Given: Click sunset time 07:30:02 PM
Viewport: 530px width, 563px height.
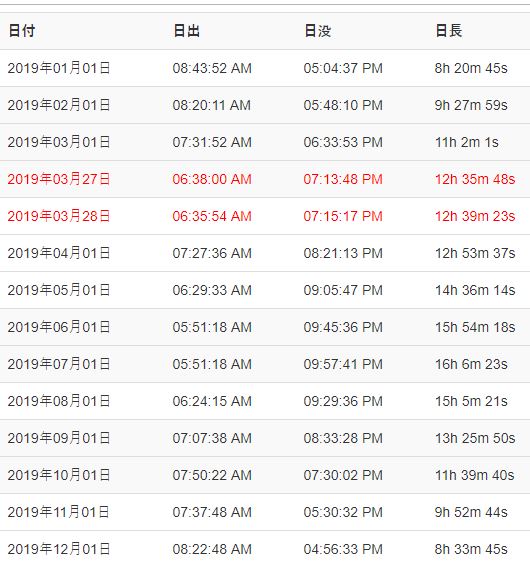Looking at the screenshot, I should click(x=343, y=475).
